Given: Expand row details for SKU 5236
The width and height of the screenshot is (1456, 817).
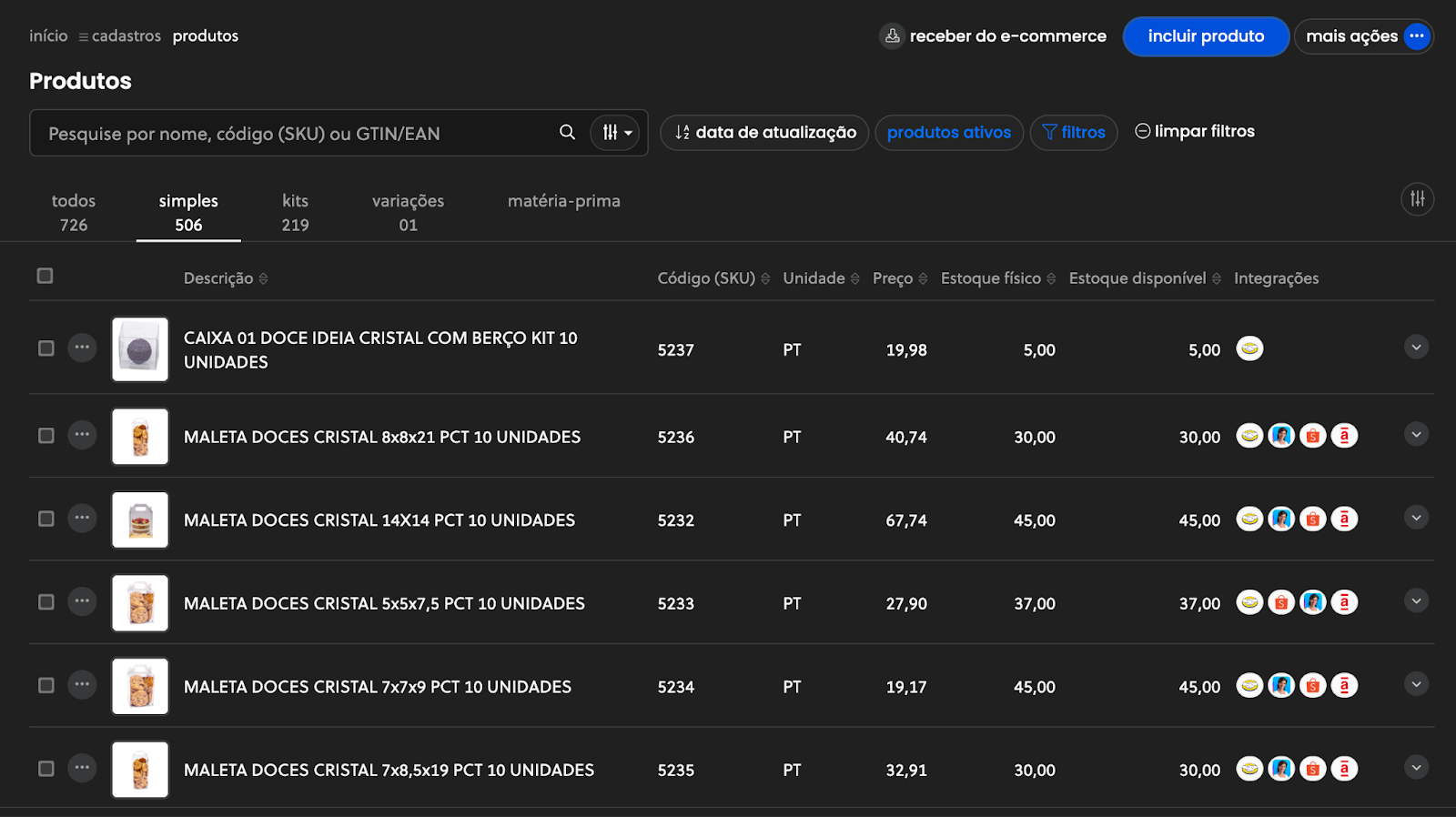Looking at the screenshot, I should click(1416, 434).
